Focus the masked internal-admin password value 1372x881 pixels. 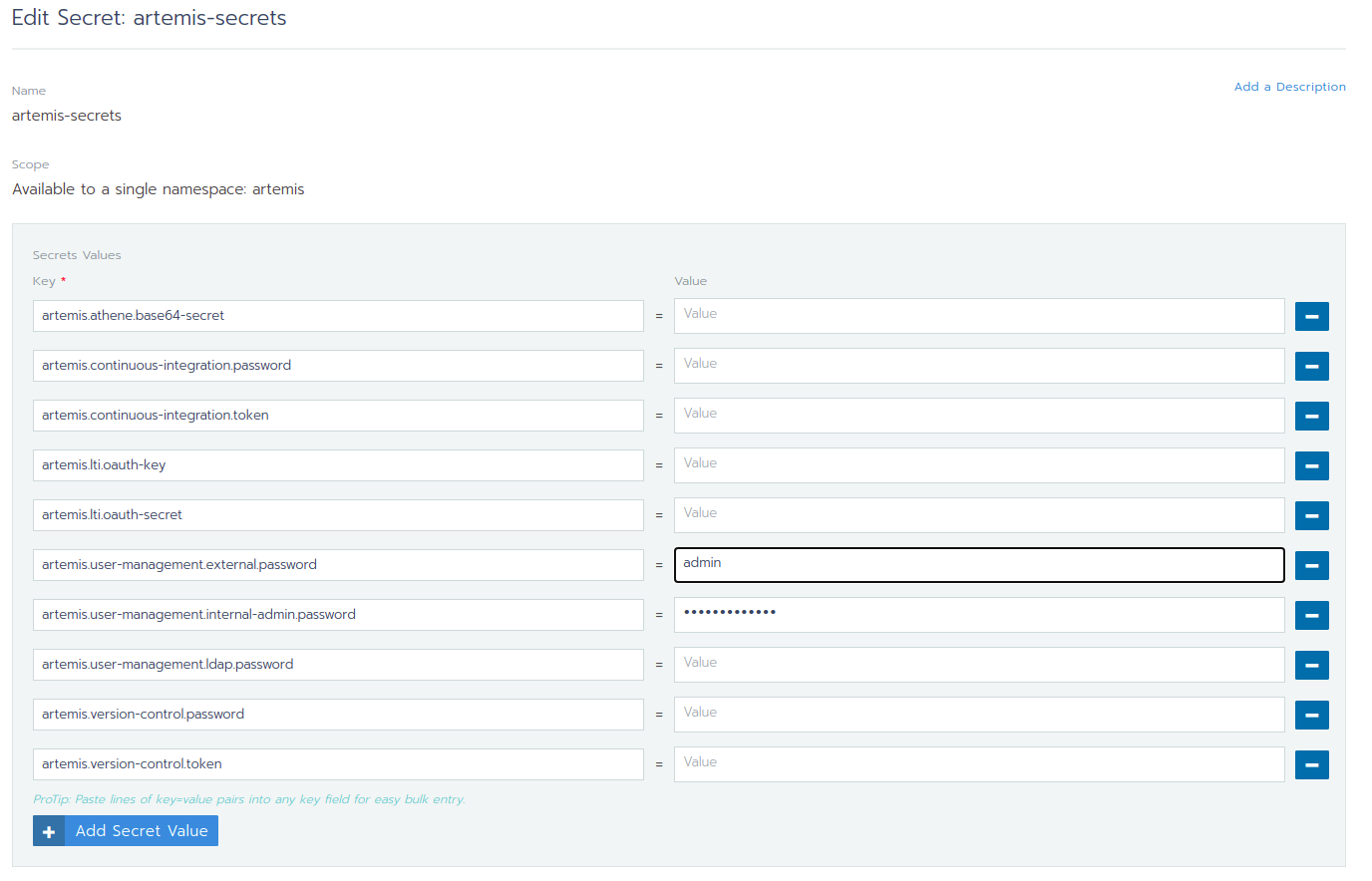tap(978, 615)
